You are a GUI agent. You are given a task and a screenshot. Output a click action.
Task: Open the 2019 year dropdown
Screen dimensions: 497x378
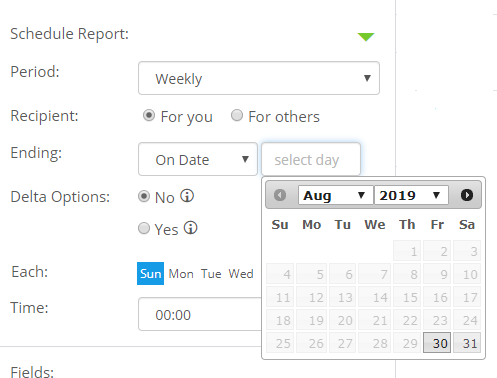coord(411,195)
